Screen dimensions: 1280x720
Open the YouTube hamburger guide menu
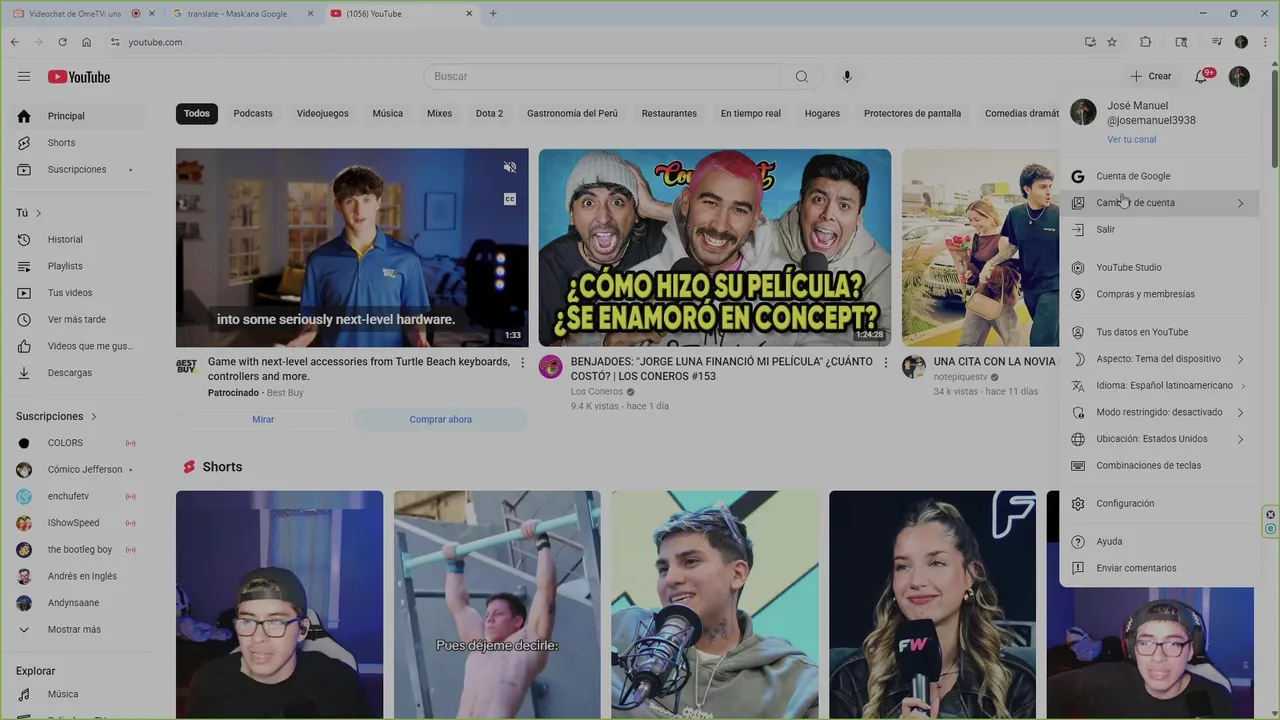click(24, 76)
